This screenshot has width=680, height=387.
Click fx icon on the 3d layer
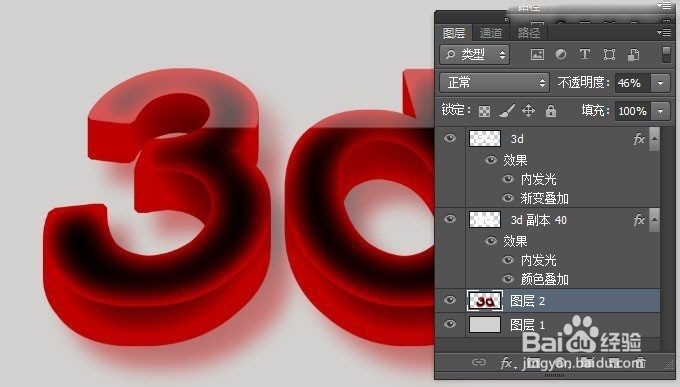[639, 139]
